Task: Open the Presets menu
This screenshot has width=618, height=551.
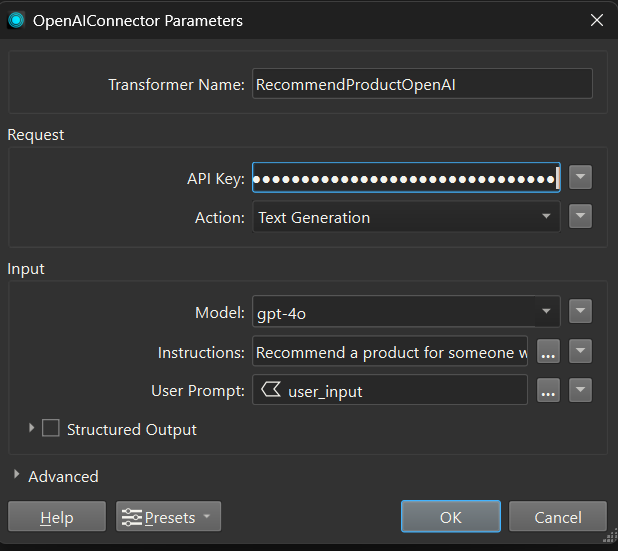Action: coord(168,516)
